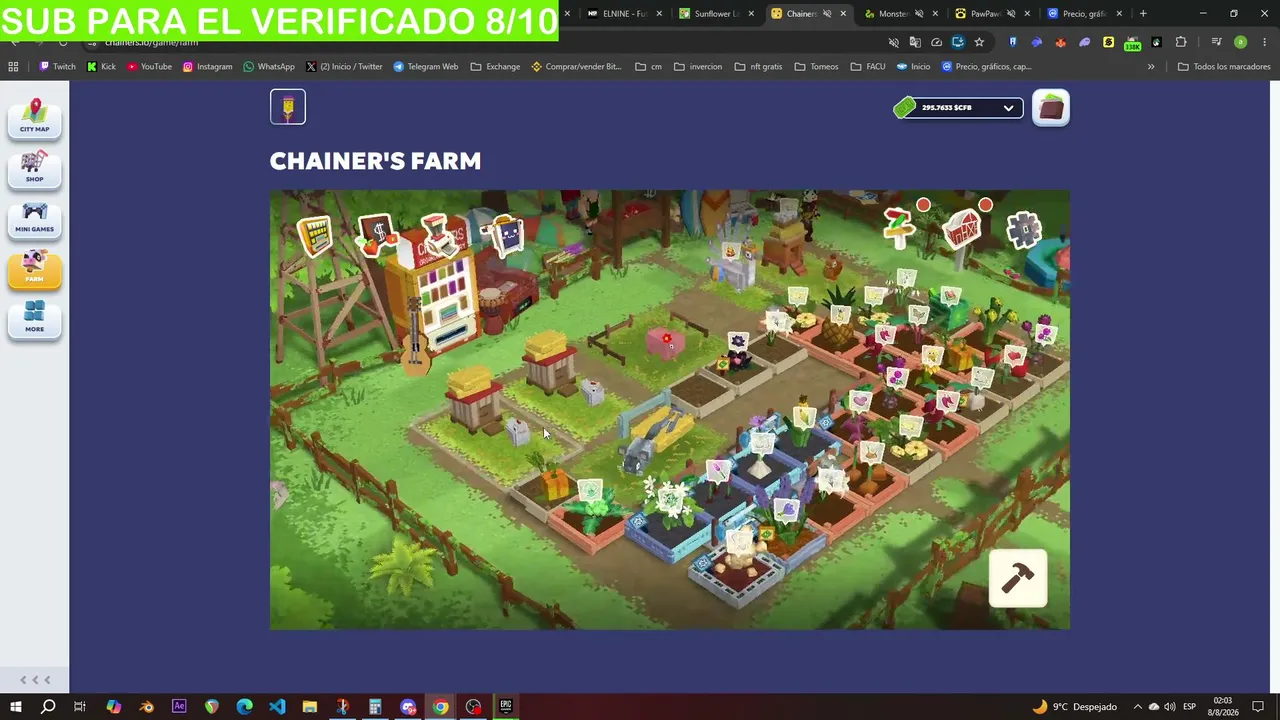Open the volume control in the system tray
1280x720 pixels.
click(x=1169, y=707)
